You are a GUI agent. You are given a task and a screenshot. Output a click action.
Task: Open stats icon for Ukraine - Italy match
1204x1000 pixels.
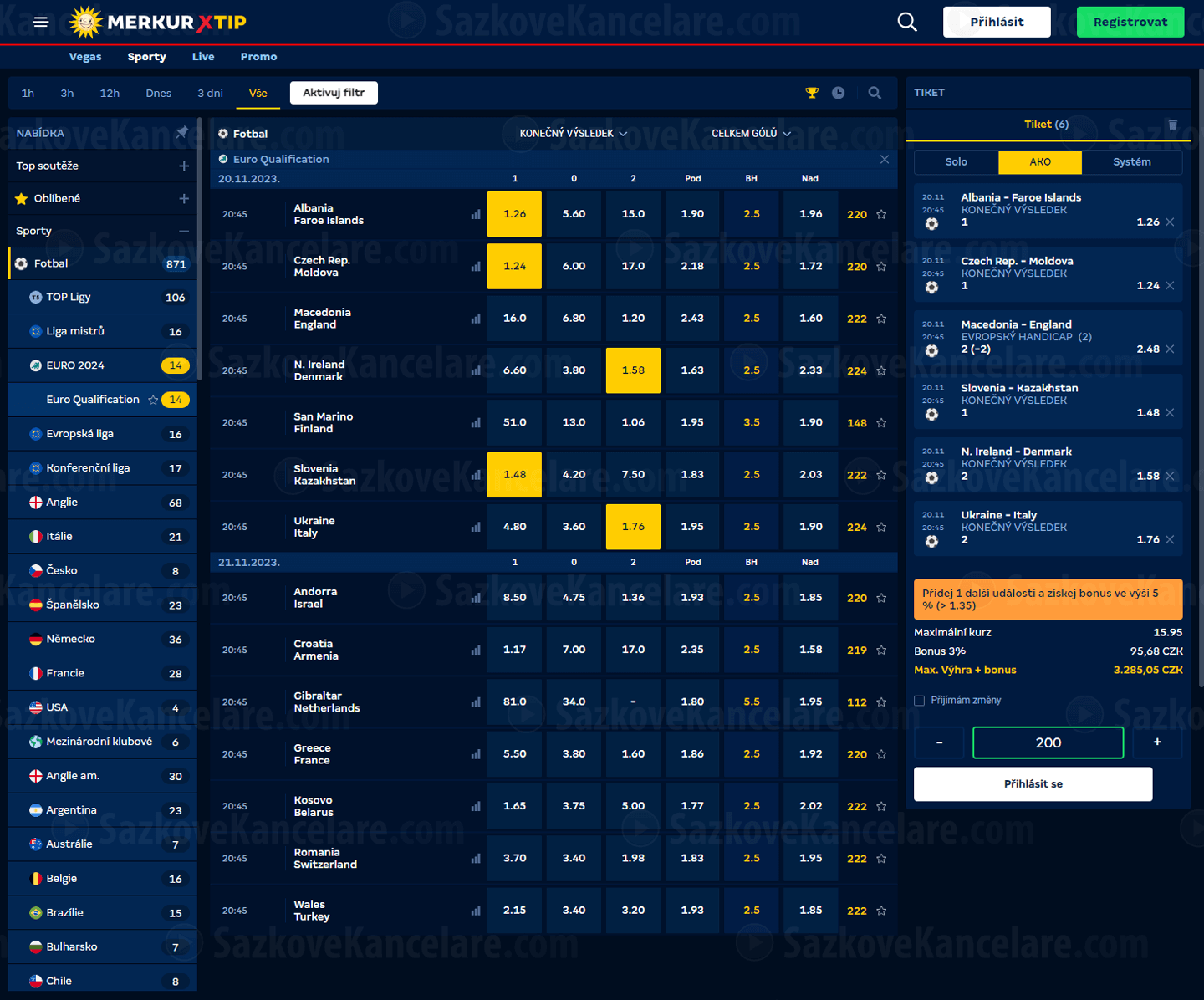coord(476,527)
